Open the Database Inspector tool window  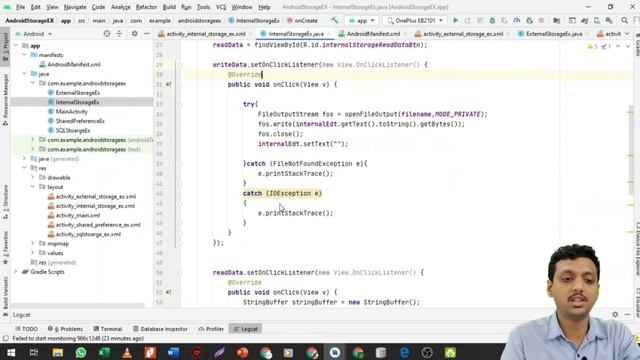[x=160, y=329]
